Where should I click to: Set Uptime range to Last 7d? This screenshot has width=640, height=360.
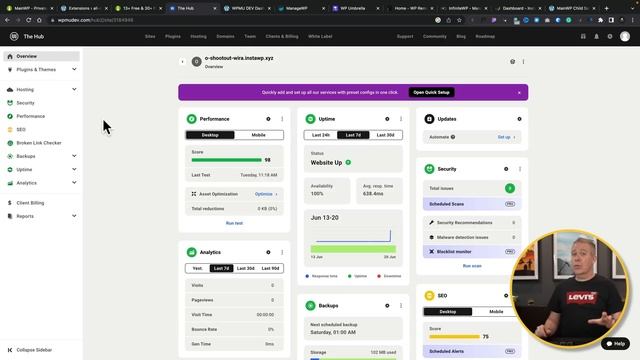click(353, 135)
